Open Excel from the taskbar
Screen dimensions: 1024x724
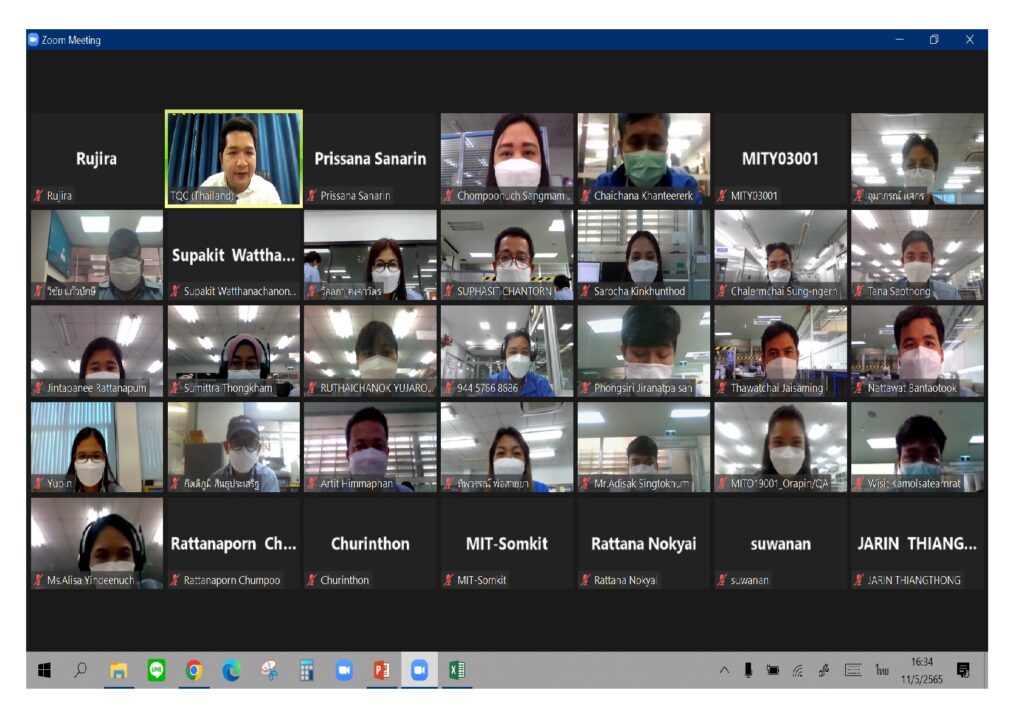tap(456, 671)
